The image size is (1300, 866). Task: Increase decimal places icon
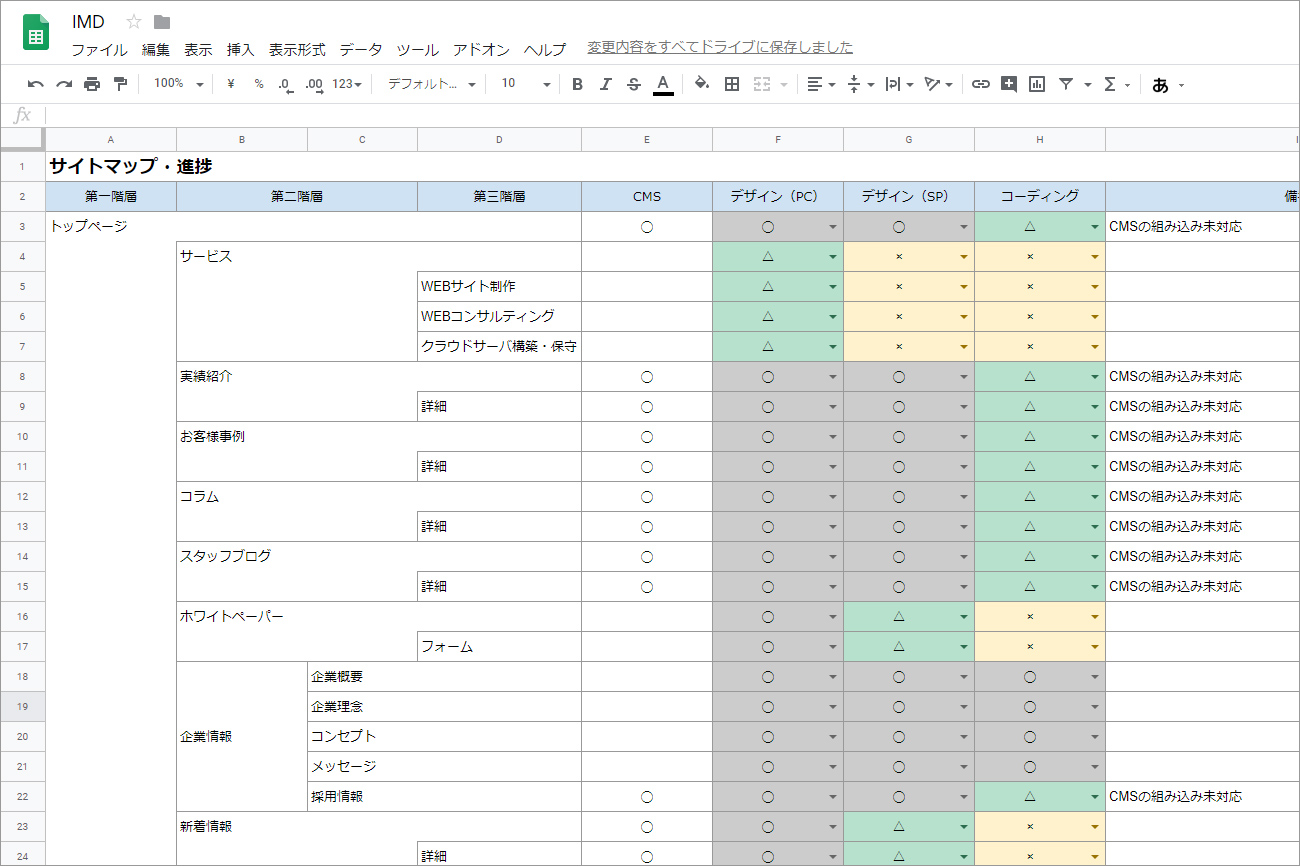click(x=314, y=84)
